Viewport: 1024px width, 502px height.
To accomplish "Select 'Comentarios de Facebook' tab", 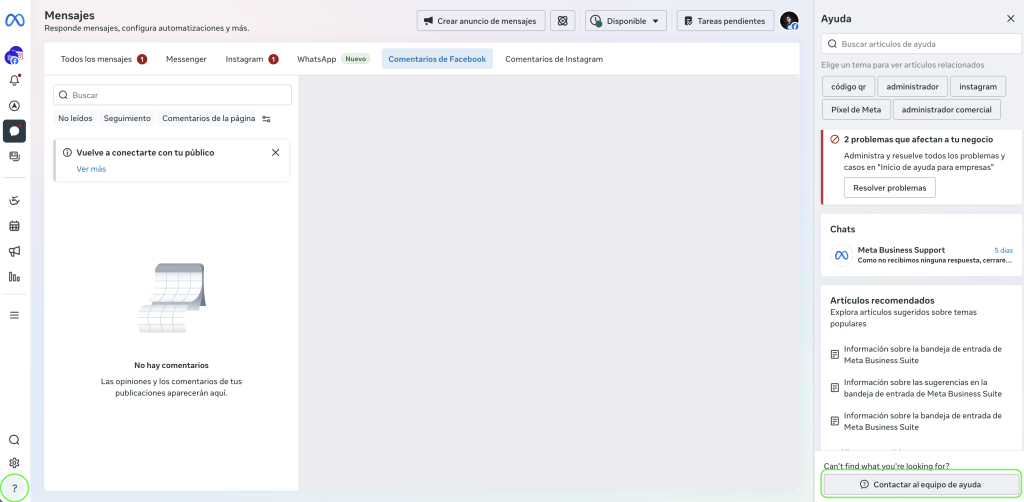I will pos(437,59).
